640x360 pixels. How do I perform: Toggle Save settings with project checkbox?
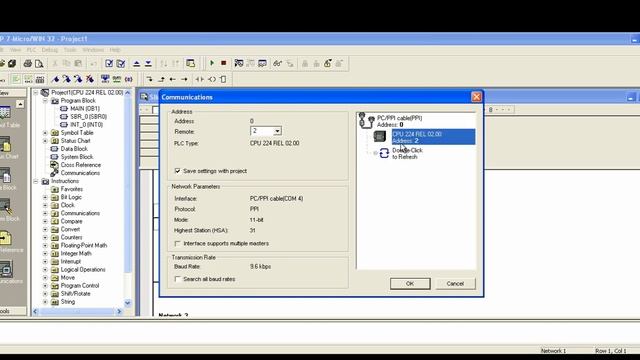(x=177, y=171)
